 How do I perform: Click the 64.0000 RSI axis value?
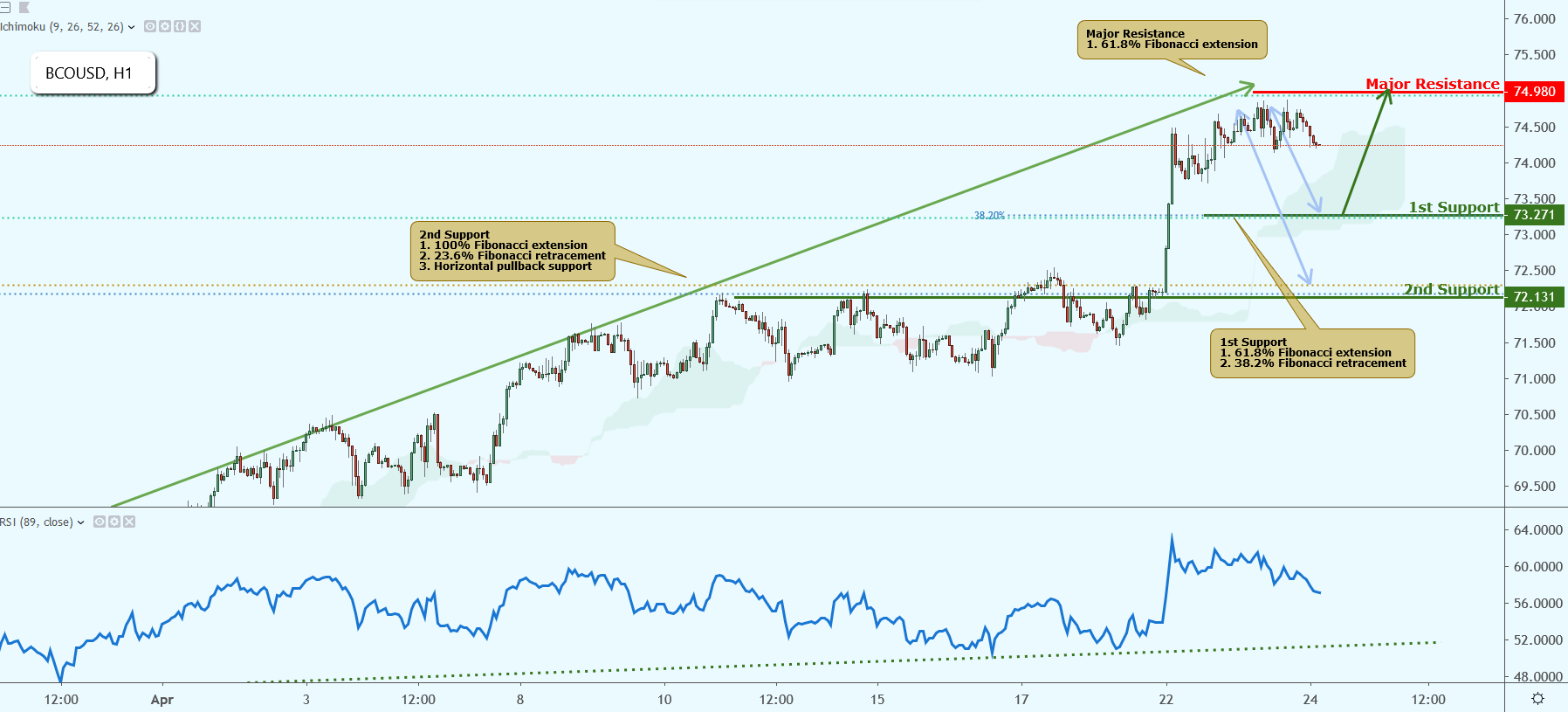click(1537, 530)
